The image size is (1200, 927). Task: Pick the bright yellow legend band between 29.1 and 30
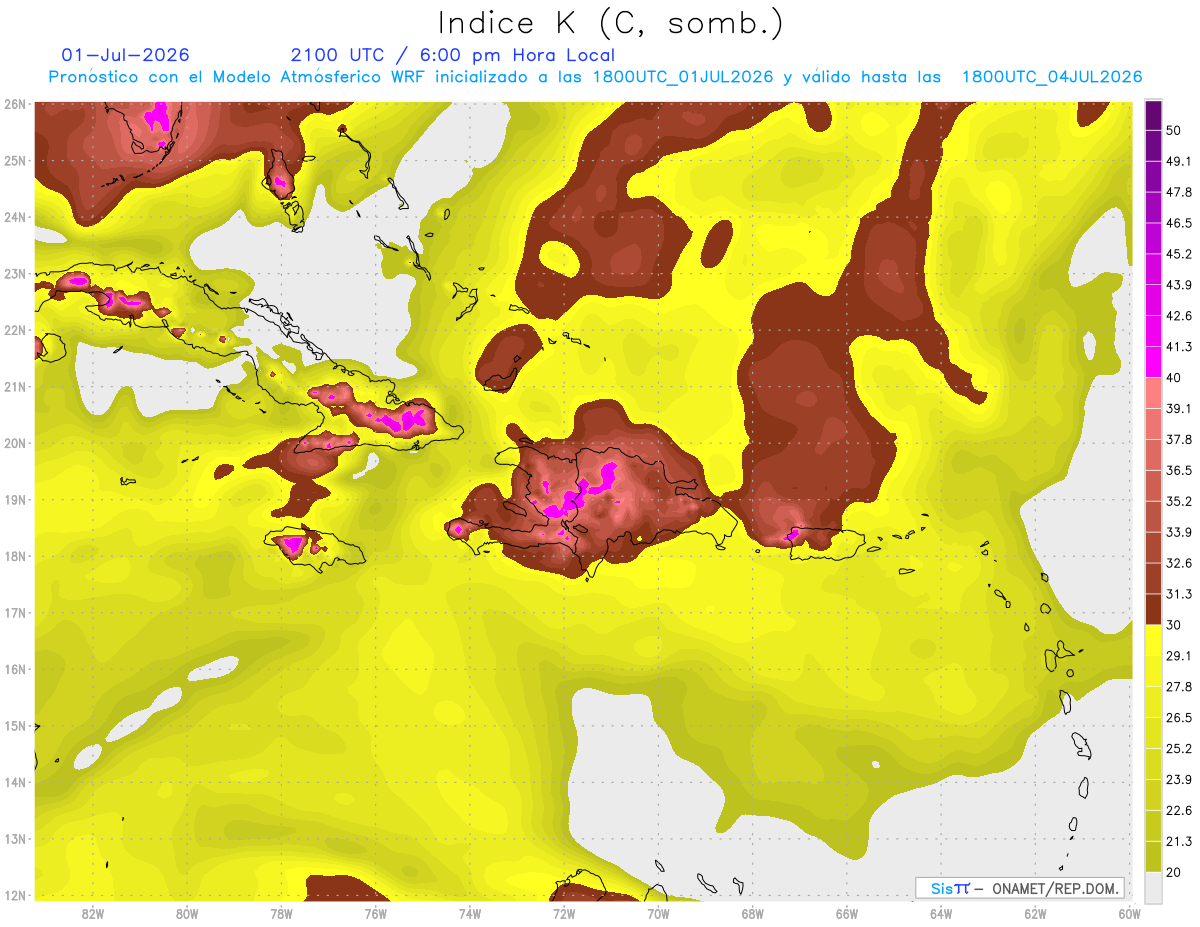1153,641
